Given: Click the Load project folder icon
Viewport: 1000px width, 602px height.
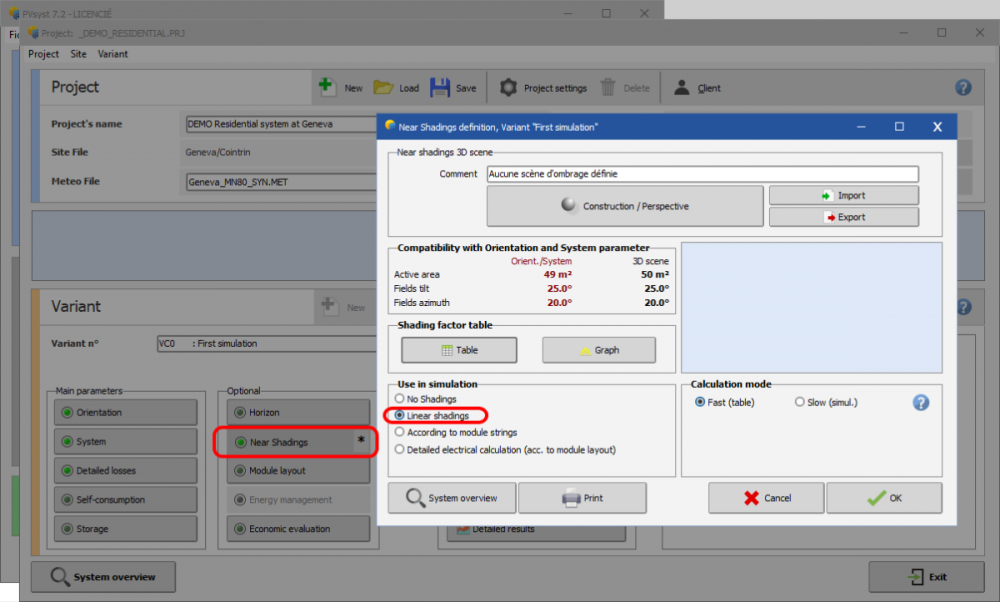Looking at the screenshot, I should tap(384, 87).
